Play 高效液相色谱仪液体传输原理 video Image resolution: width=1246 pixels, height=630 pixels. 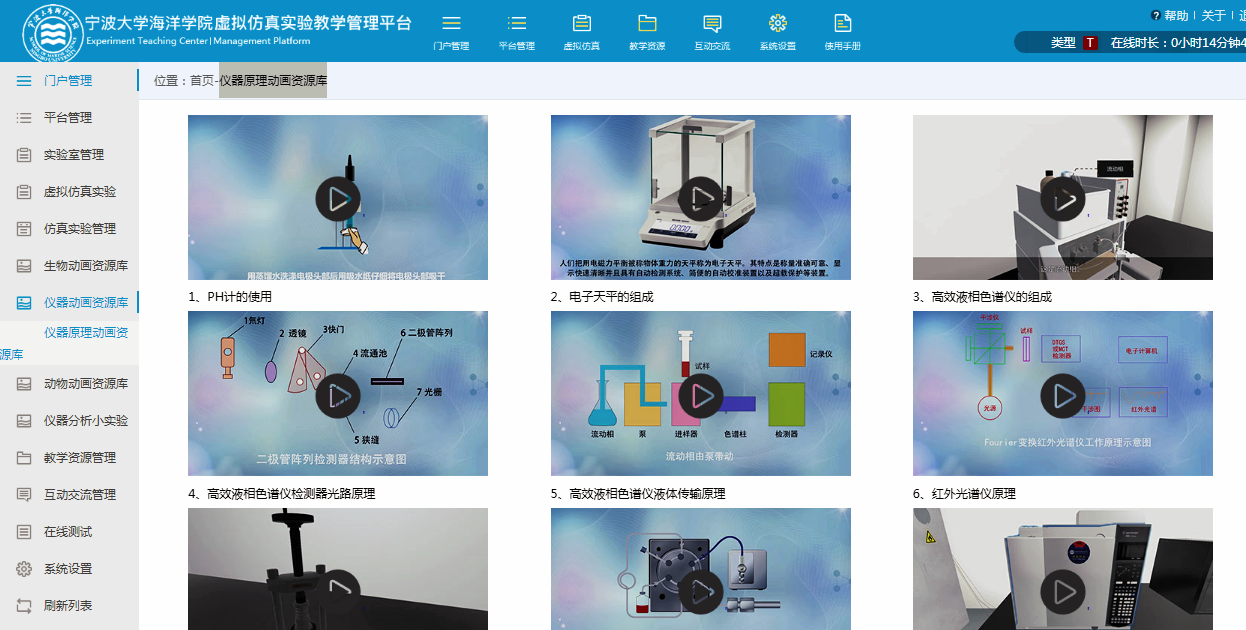[700, 396]
